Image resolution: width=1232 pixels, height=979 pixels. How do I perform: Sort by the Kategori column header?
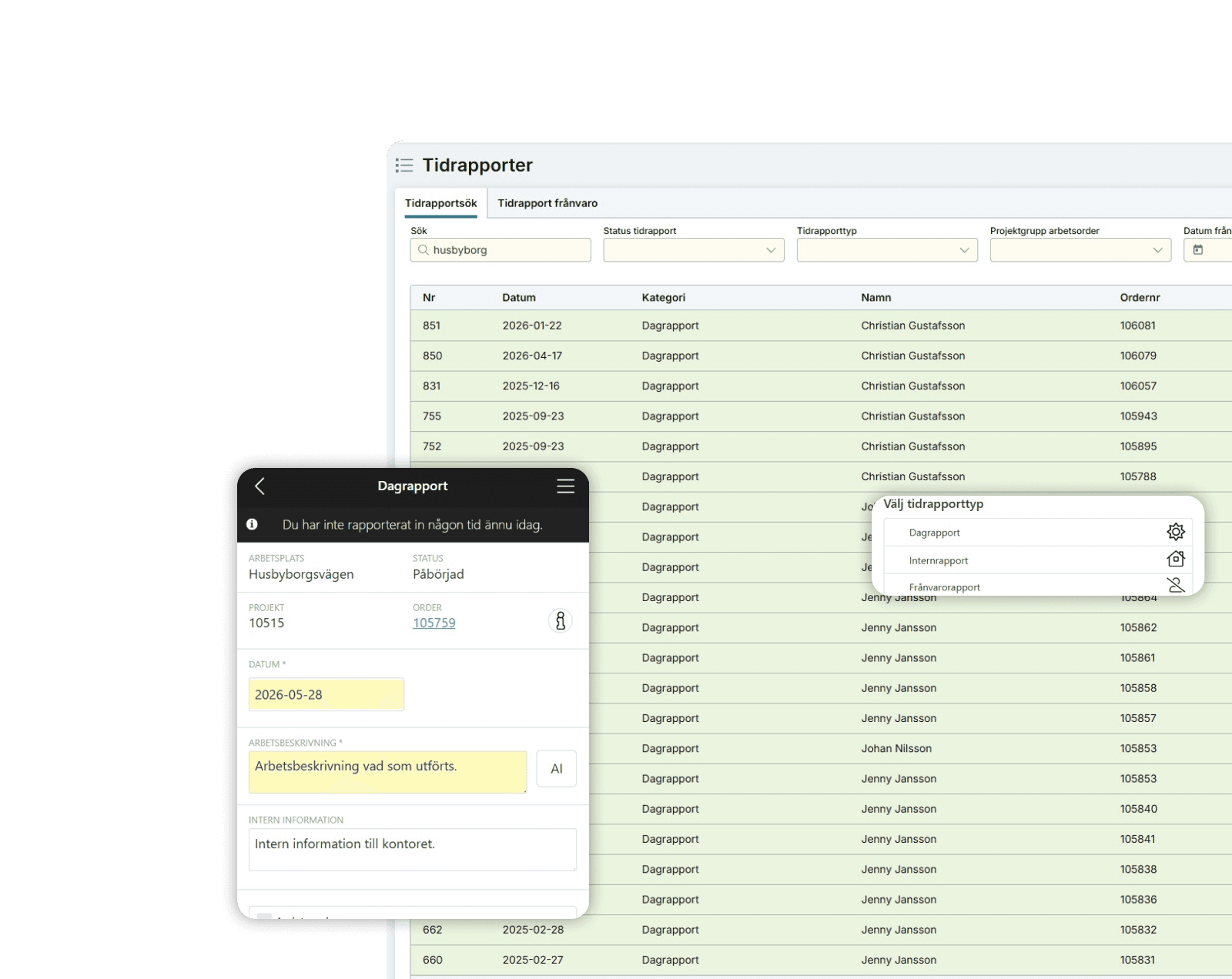pos(664,298)
